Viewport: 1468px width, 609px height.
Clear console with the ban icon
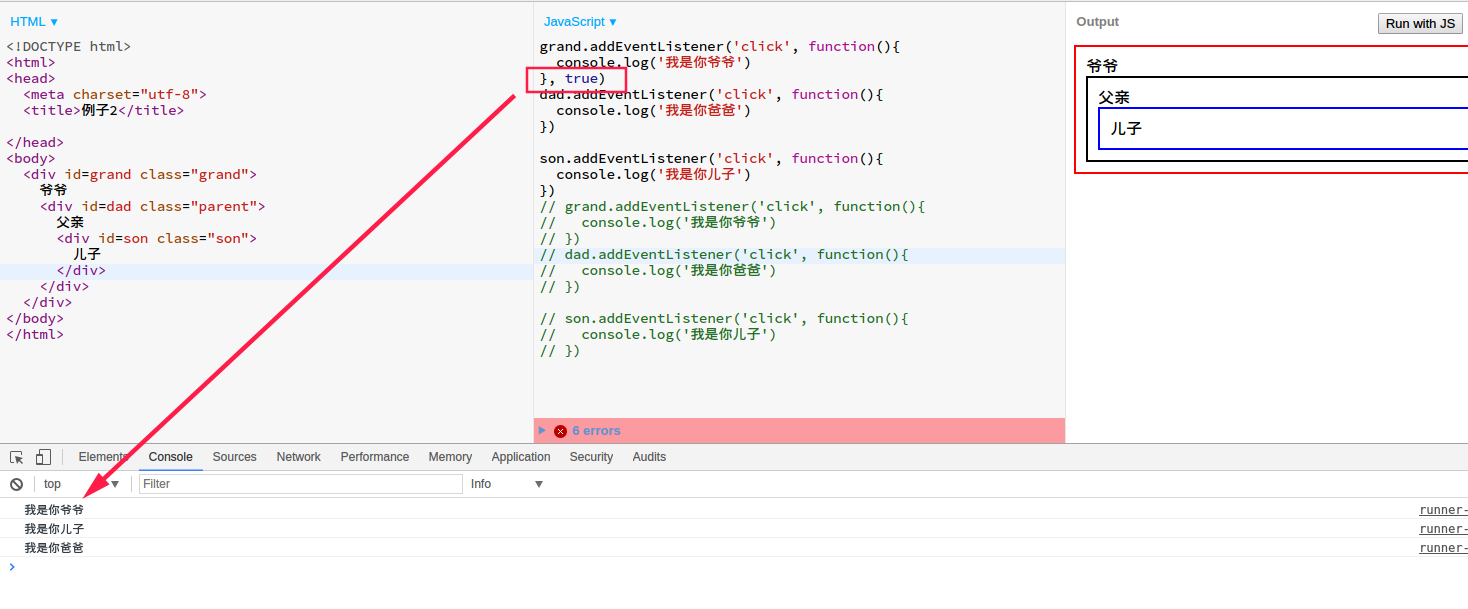(x=16, y=484)
